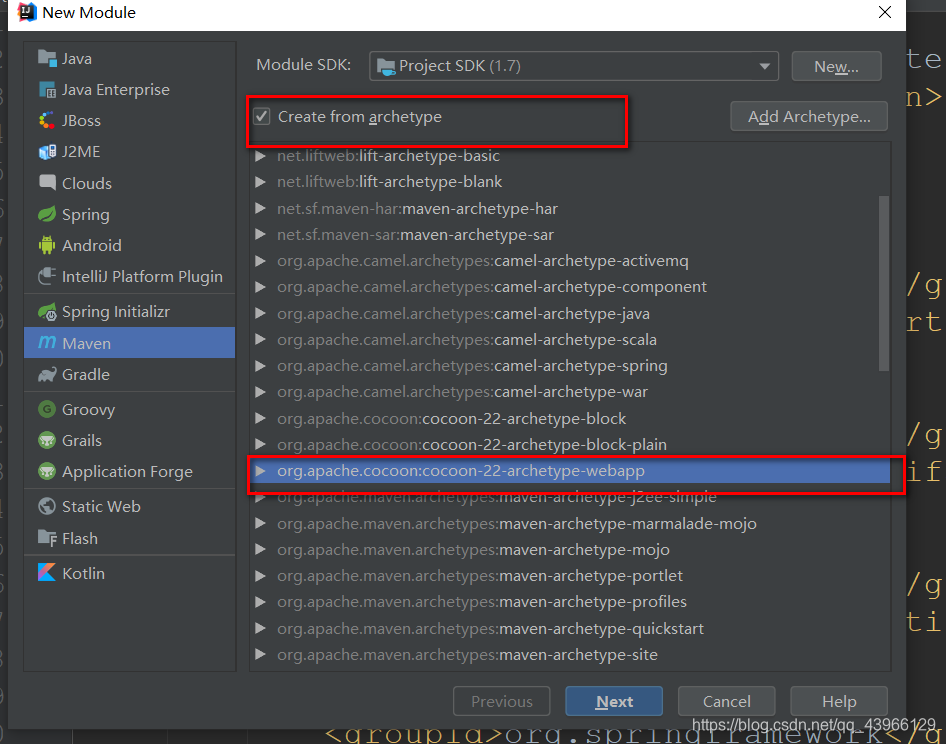Click the Android robot icon

coord(47,246)
